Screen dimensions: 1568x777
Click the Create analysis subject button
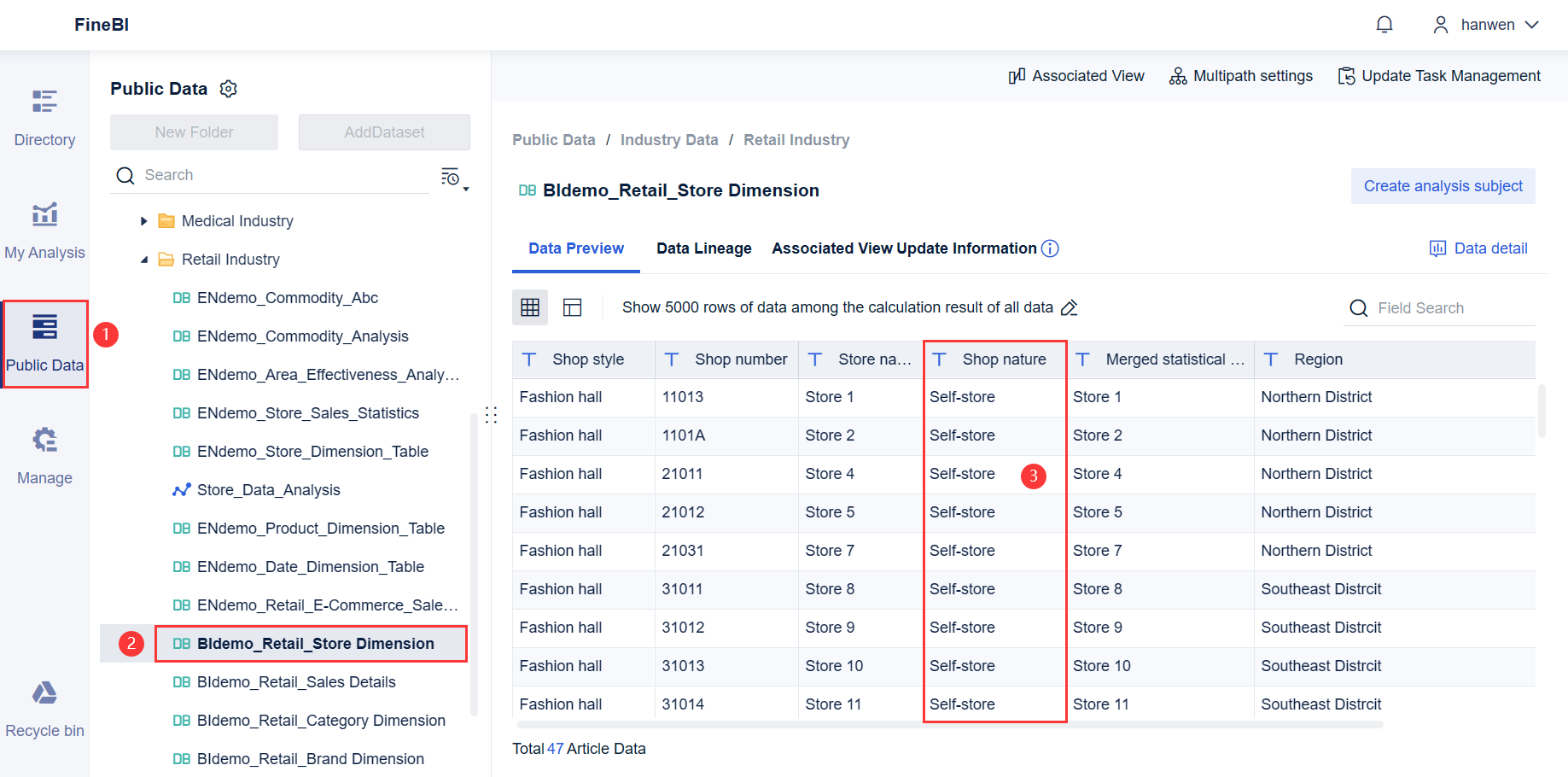(1443, 185)
